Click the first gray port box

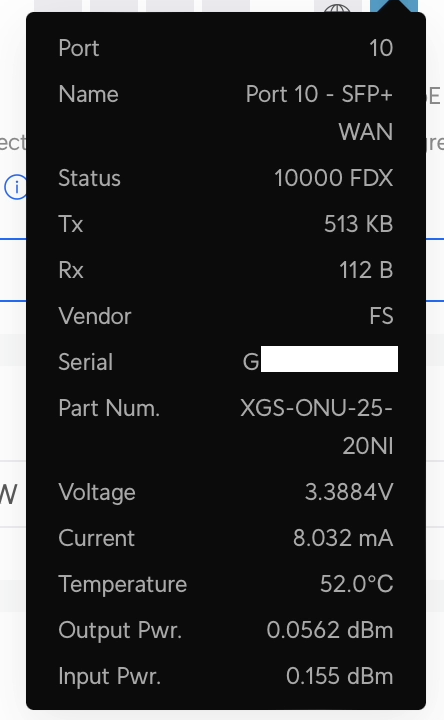58,6
